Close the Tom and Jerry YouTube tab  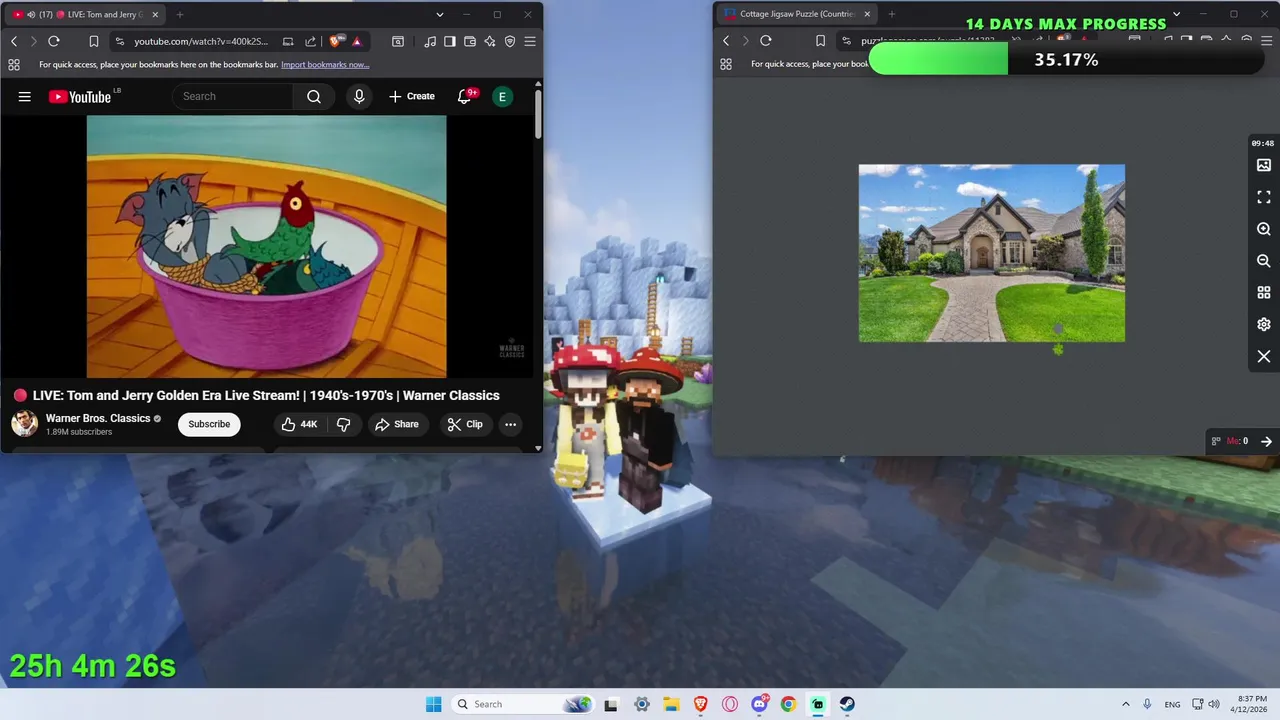155,15
